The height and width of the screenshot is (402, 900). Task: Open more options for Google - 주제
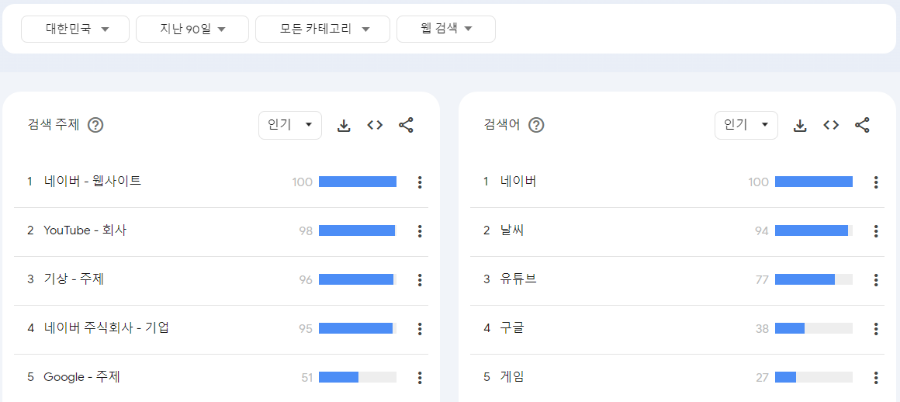(420, 377)
